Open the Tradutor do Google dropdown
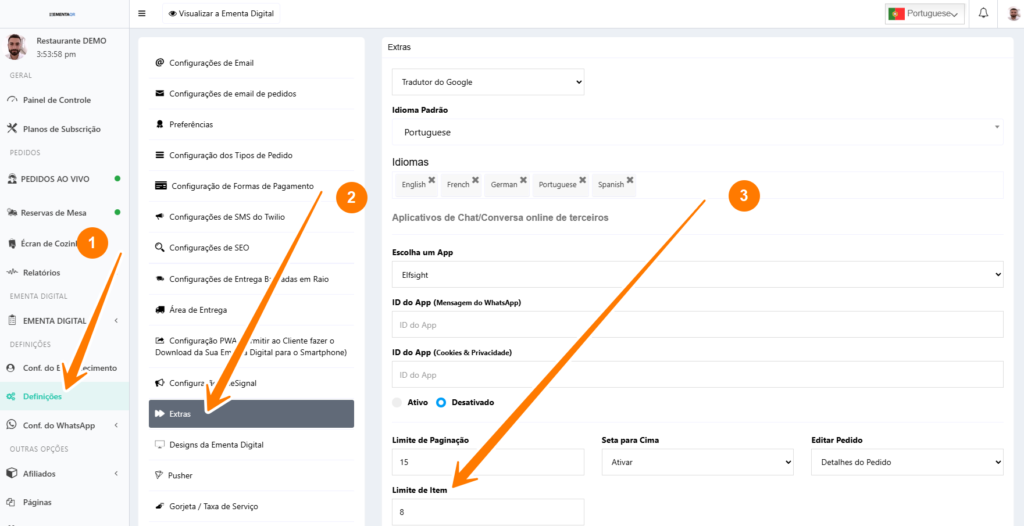The width and height of the screenshot is (1024, 526). [x=488, y=82]
